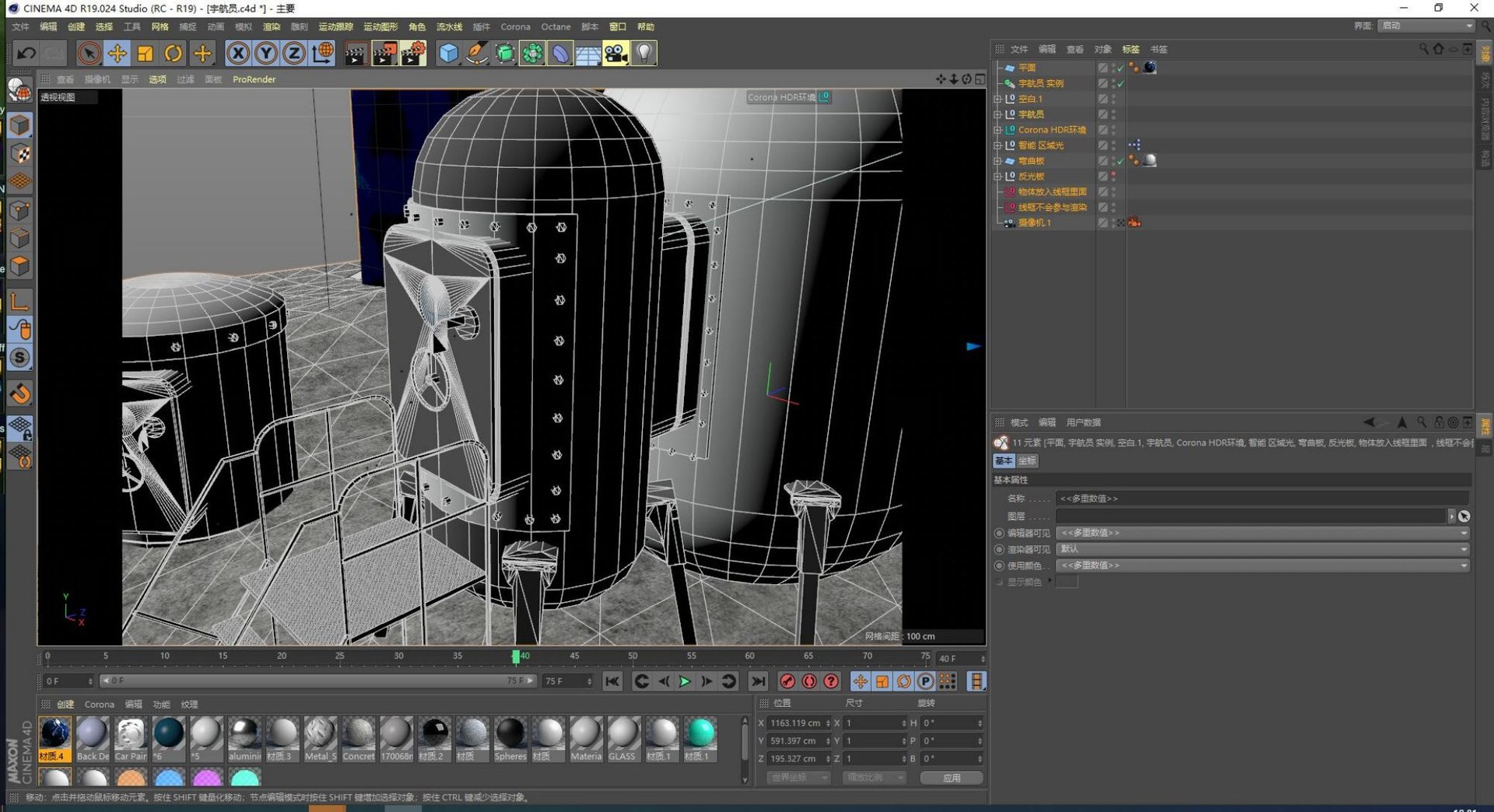Toggle parameter keyframe P button
The width and height of the screenshot is (1494, 812).
click(x=925, y=681)
